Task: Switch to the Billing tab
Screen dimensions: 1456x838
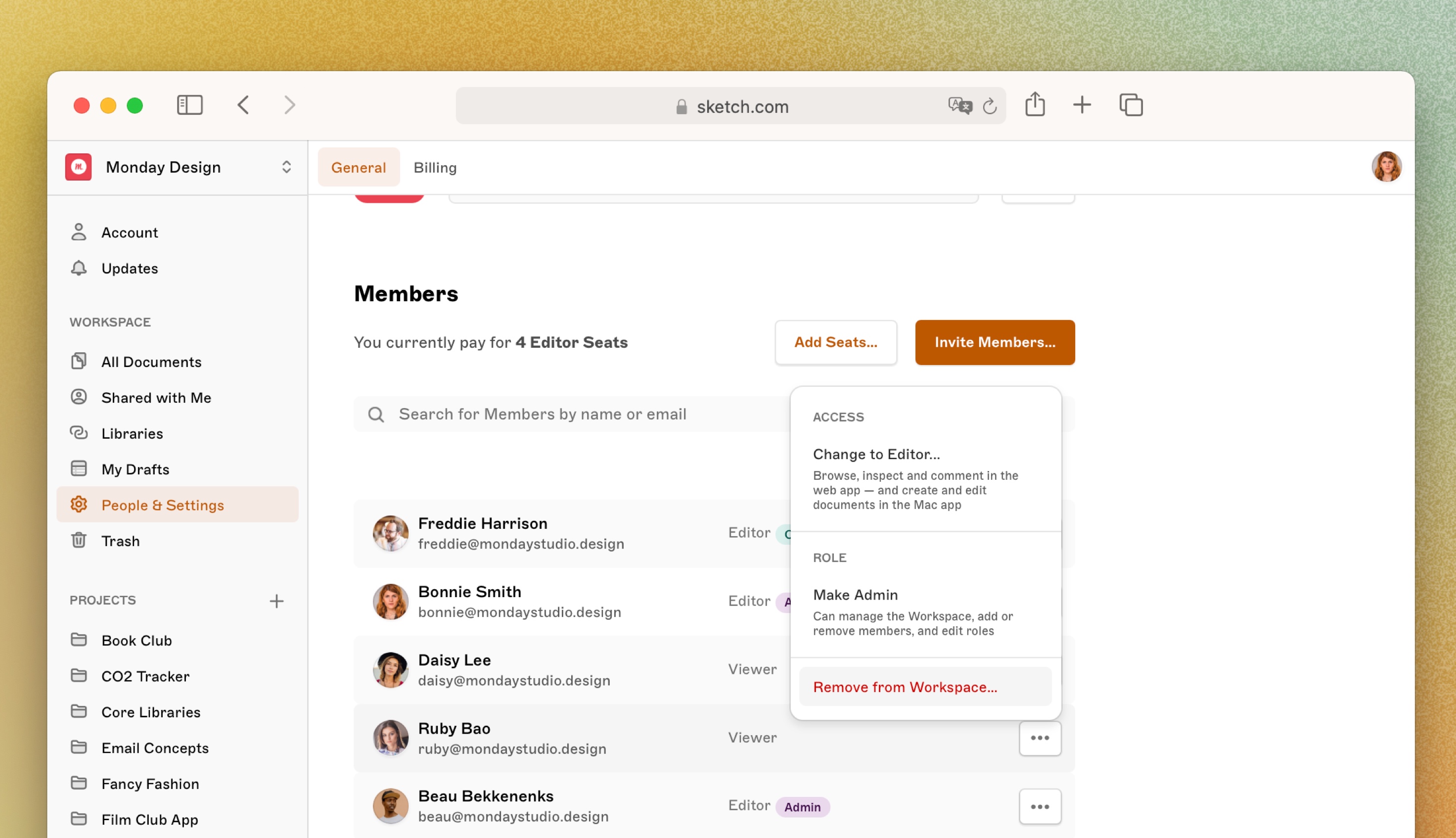Action: [435, 168]
